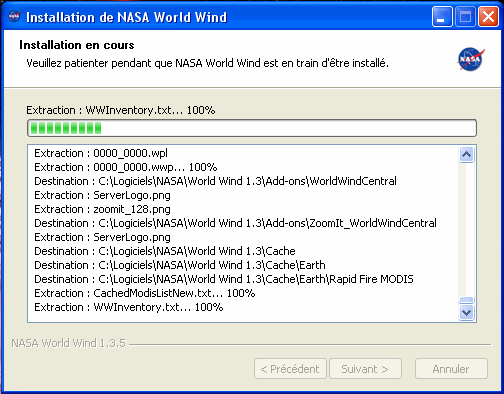Click the < Précédent button
This screenshot has height=394, width=504.
click(x=290, y=369)
